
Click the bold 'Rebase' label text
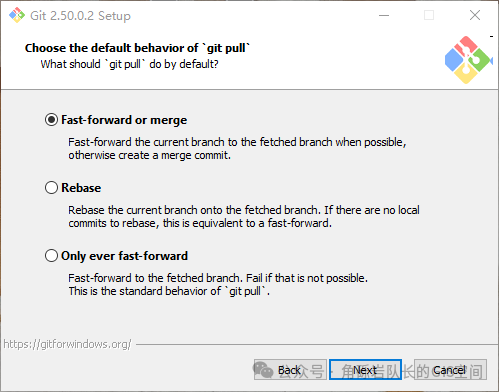(81, 188)
